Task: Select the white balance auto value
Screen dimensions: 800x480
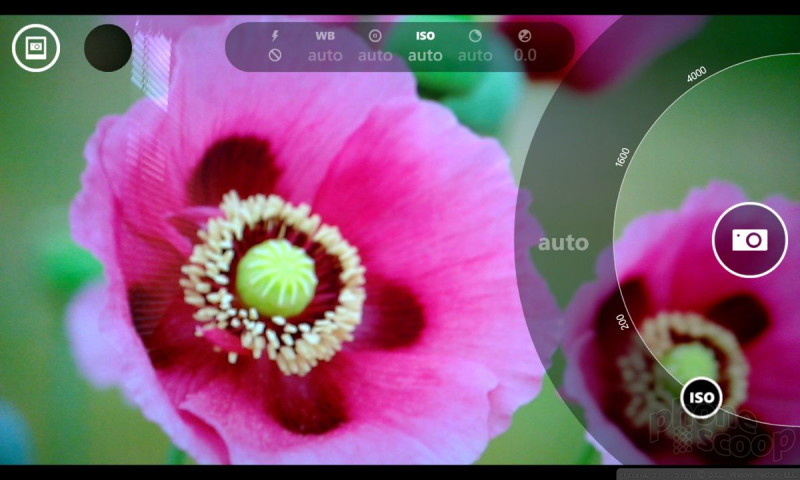Action: pos(325,55)
